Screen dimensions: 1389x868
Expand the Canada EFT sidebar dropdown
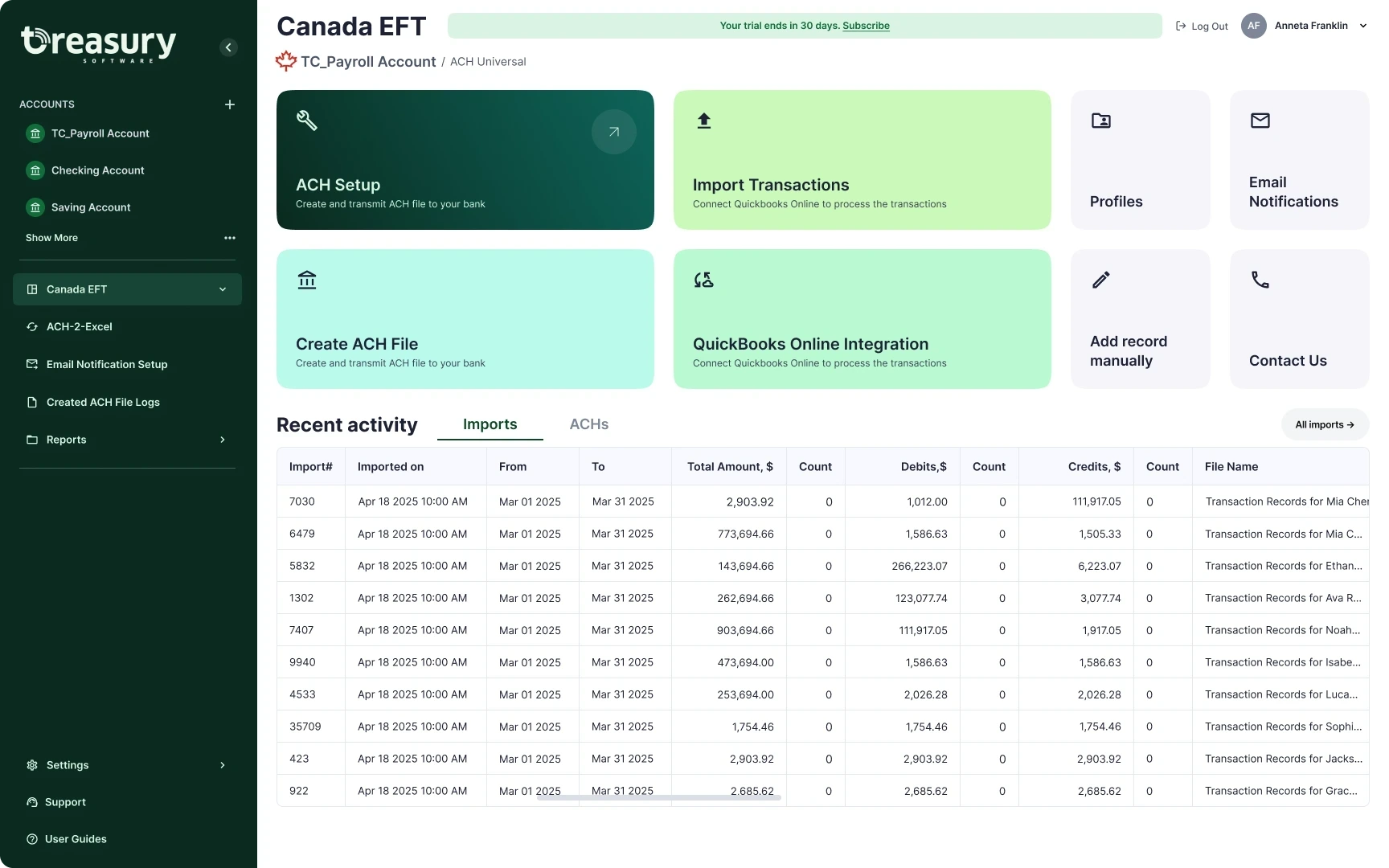click(223, 289)
